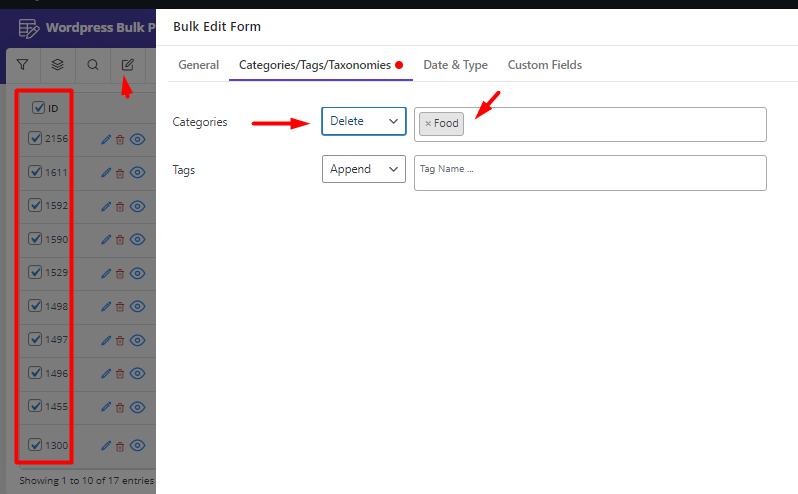Uncheck the checkbox for post 1300

tap(35, 444)
